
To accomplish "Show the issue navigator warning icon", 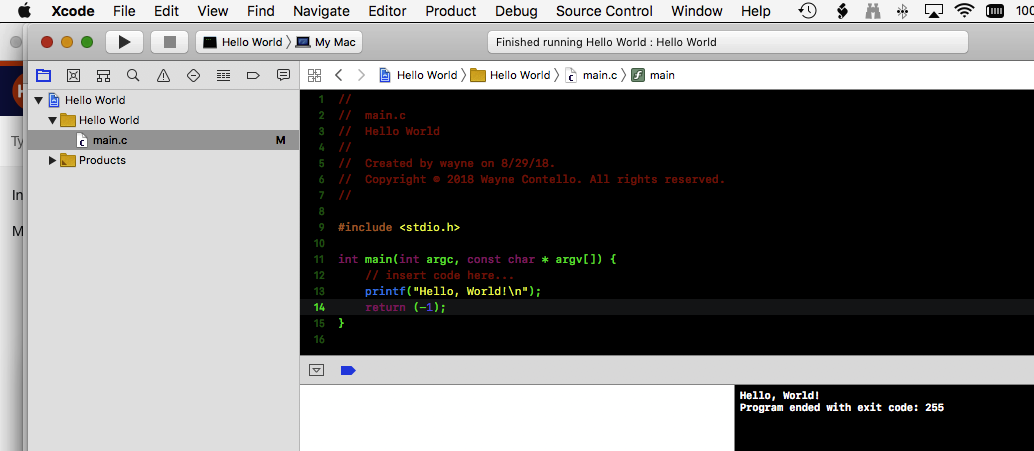I will click(163, 75).
